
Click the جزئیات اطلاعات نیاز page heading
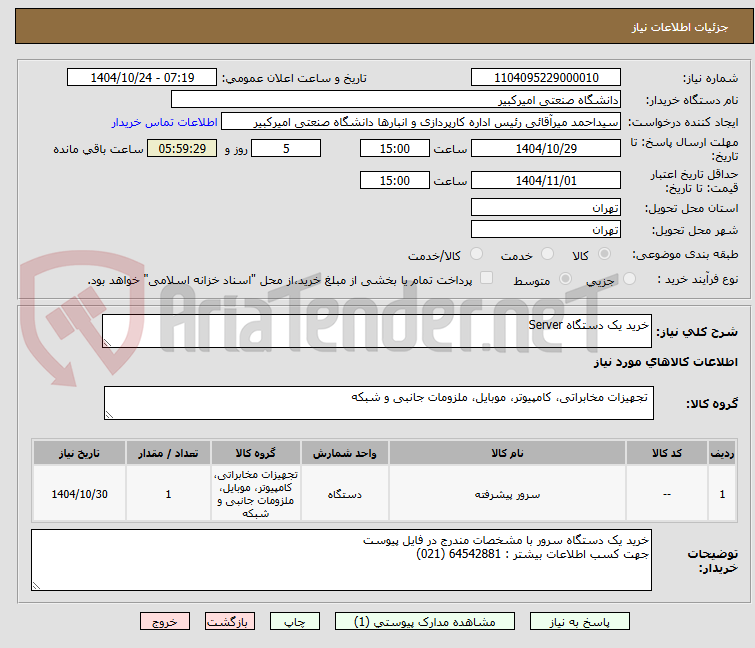tap(679, 27)
